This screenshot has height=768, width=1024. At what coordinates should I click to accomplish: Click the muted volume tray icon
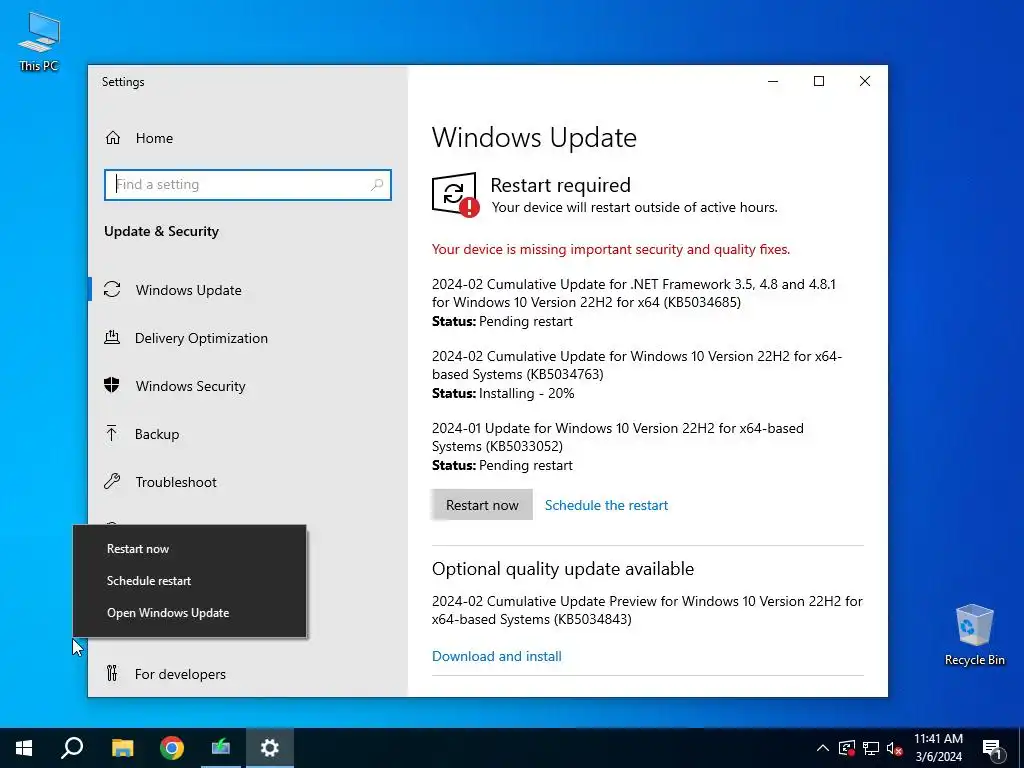pos(895,748)
